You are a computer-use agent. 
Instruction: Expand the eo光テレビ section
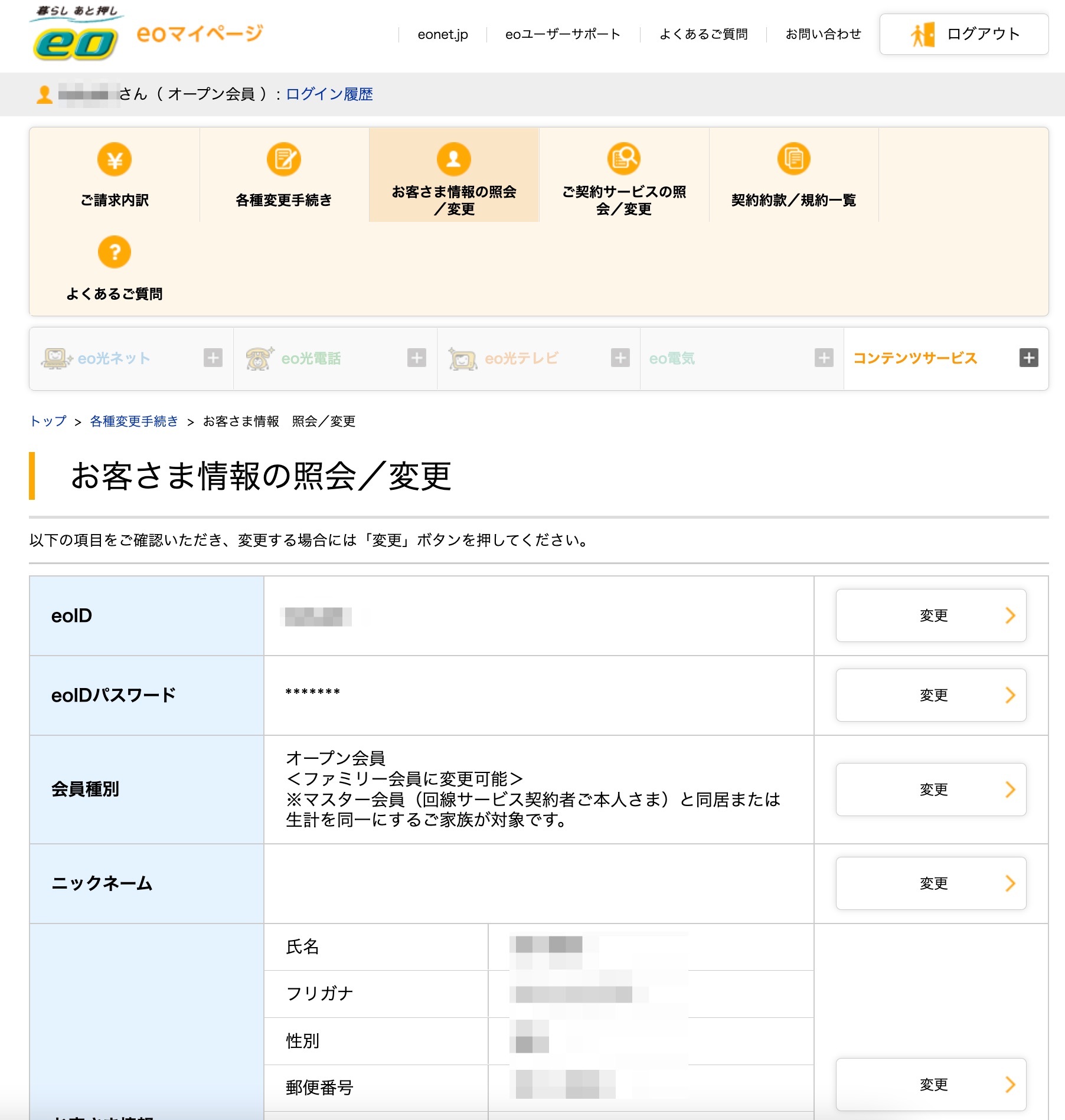pyautogui.click(x=620, y=358)
